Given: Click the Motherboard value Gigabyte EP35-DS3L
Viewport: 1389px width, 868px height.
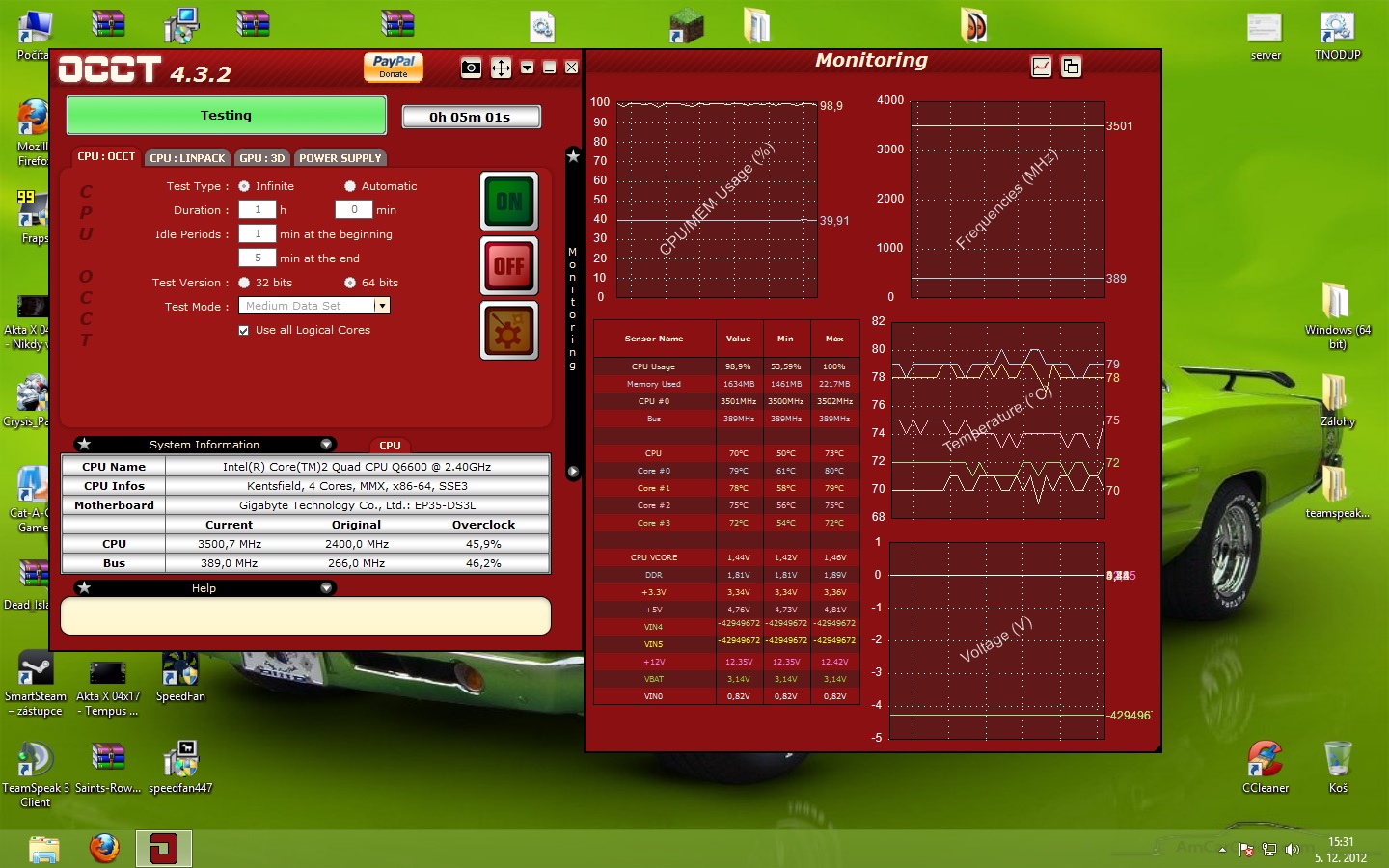Looking at the screenshot, I should [x=357, y=505].
